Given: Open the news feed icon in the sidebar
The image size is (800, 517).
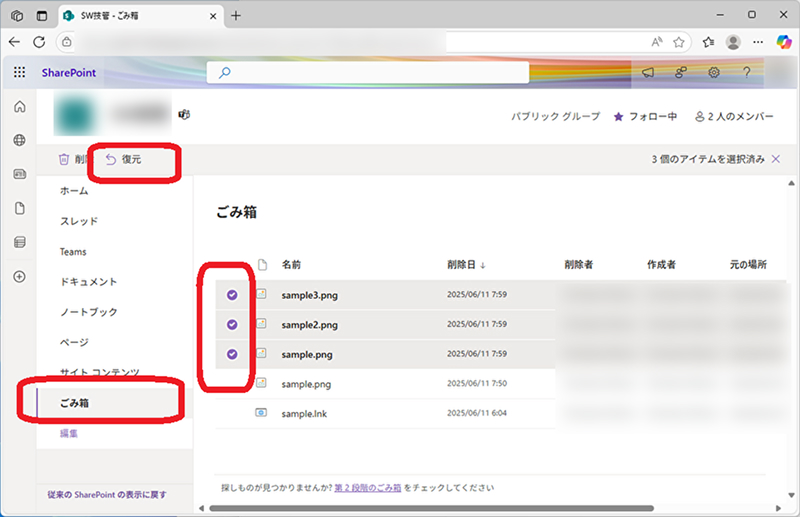Looking at the screenshot, I should click(19, 174).
